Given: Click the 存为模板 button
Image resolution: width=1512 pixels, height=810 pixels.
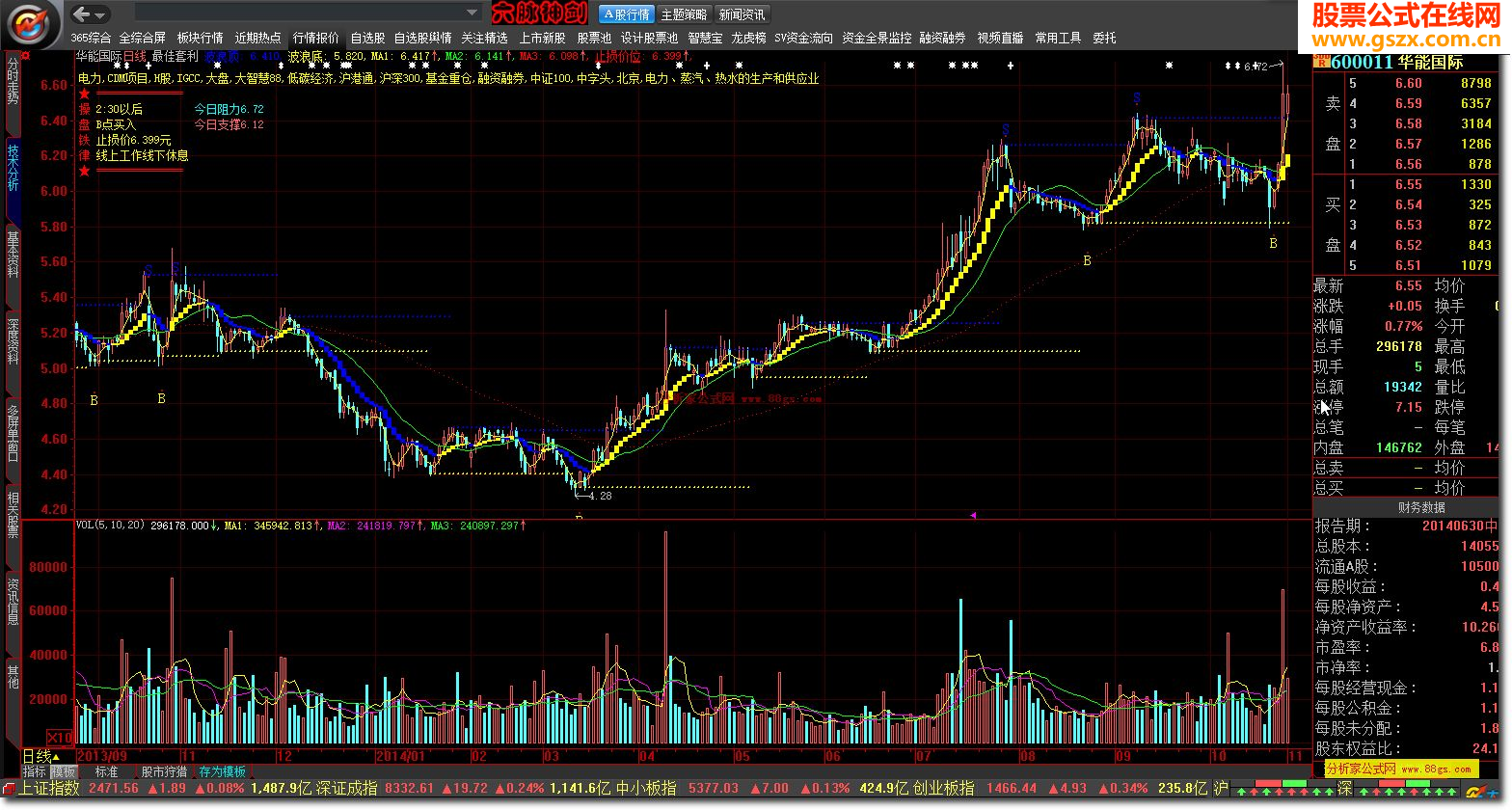Looking at the screenshot, I should coord(222,771).
